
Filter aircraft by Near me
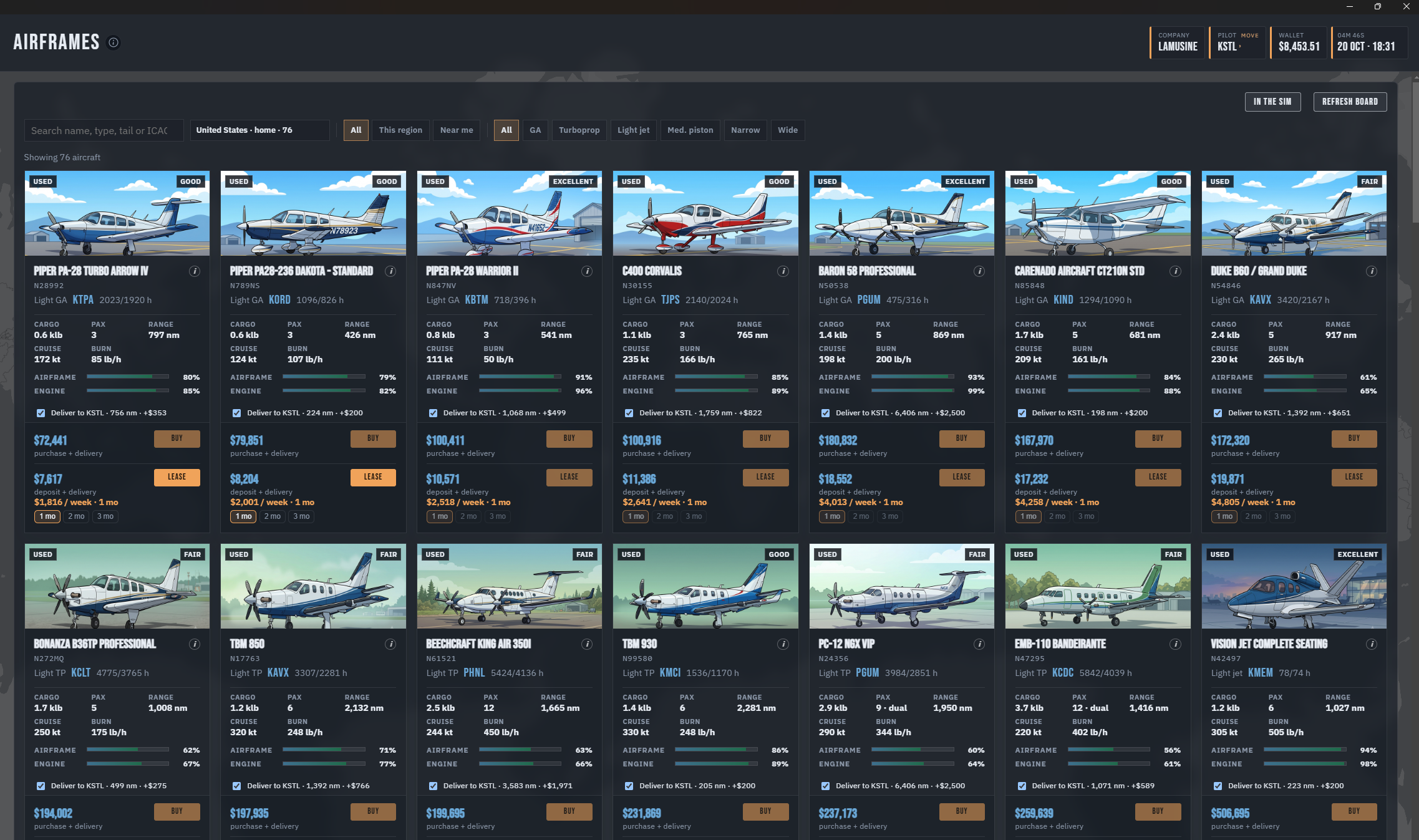coord(457,130)
